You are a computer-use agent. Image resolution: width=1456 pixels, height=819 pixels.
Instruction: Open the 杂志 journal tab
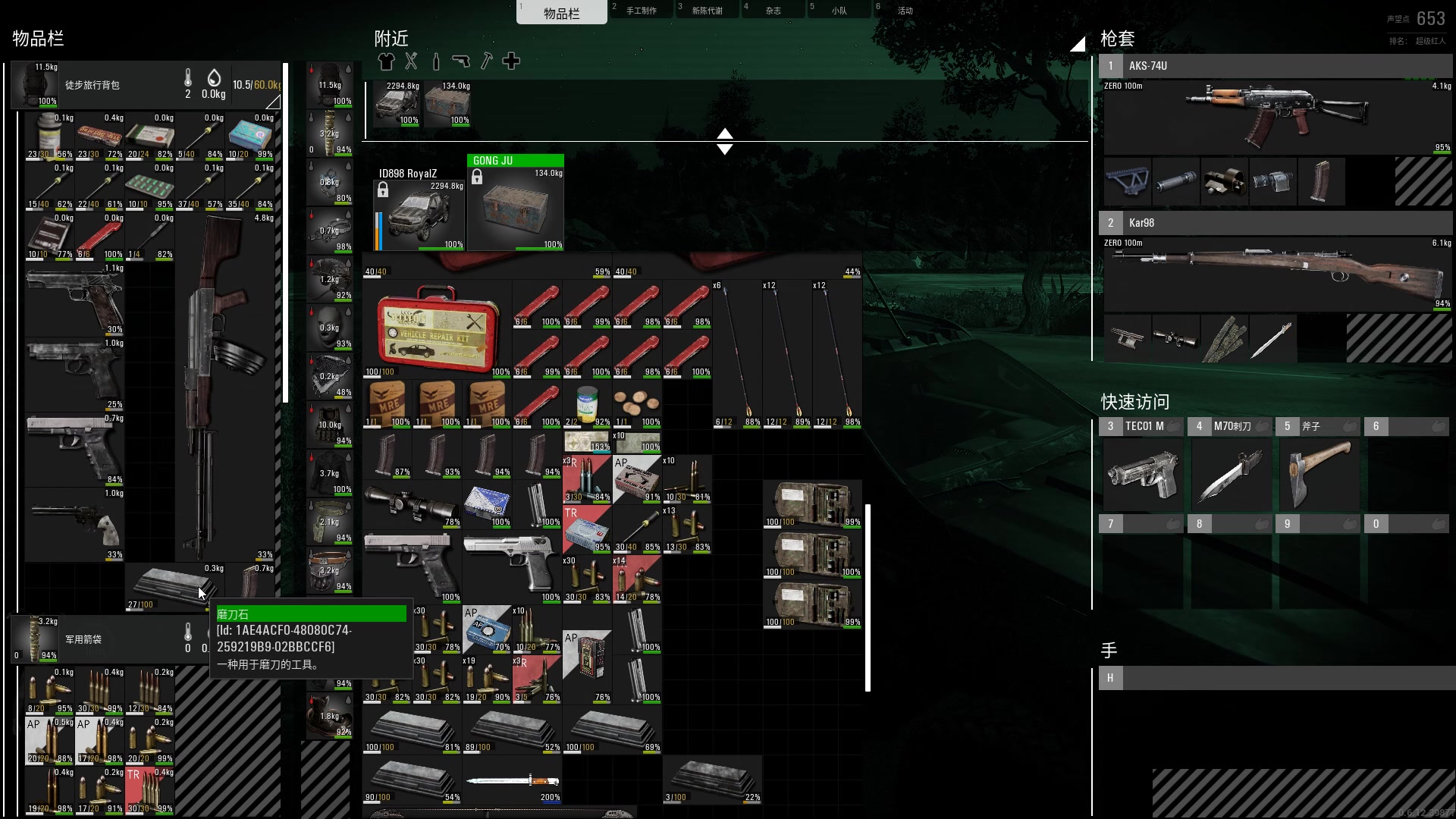tap(773, 11)
